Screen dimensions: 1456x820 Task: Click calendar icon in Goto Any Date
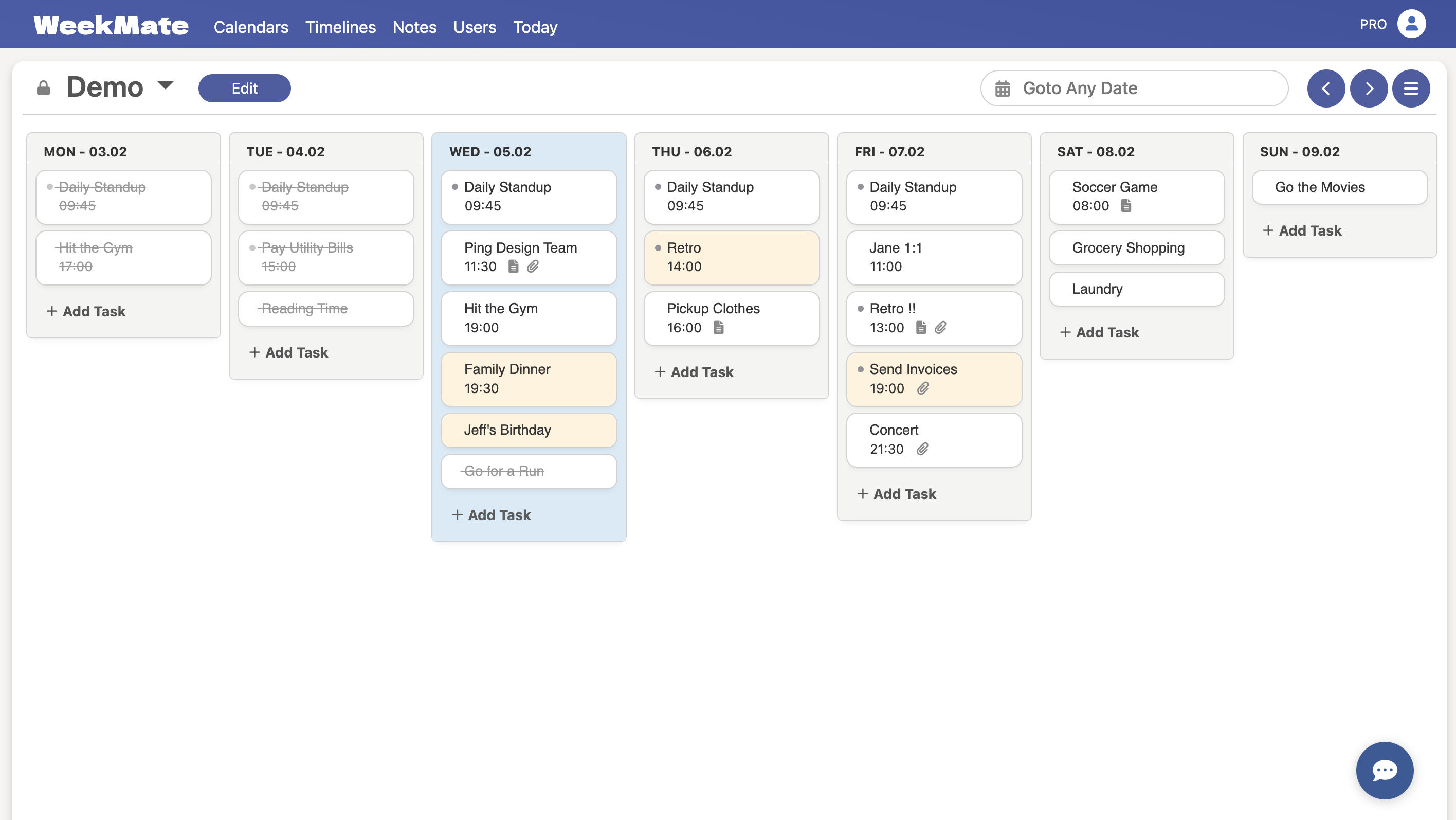point(1003,89)
